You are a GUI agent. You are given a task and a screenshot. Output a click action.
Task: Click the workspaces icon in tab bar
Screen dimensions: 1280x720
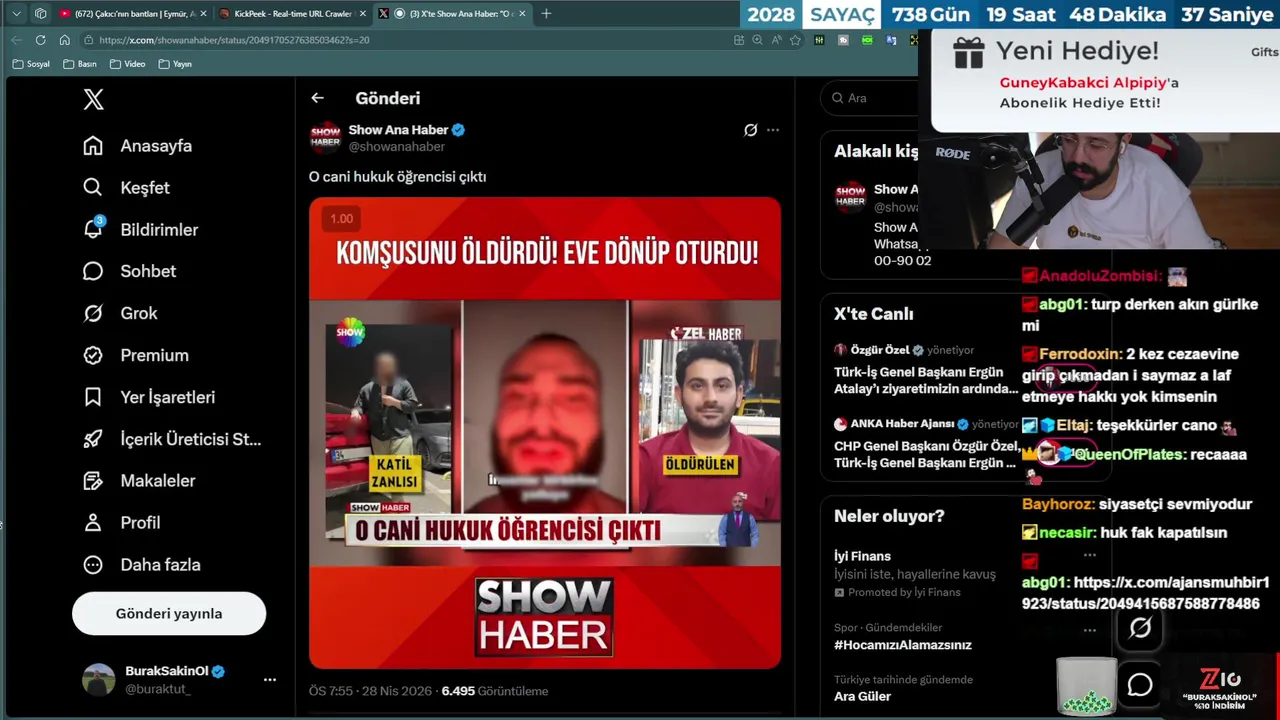tap(40, 13)
